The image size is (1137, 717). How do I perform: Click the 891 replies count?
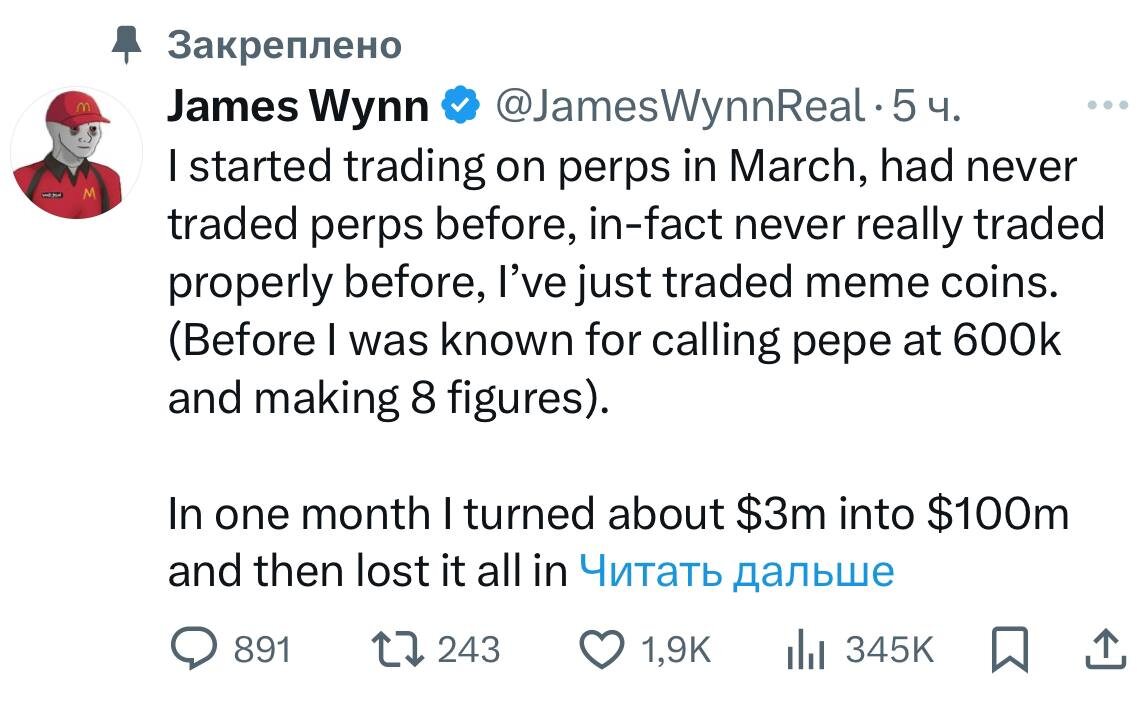point(261,651)
